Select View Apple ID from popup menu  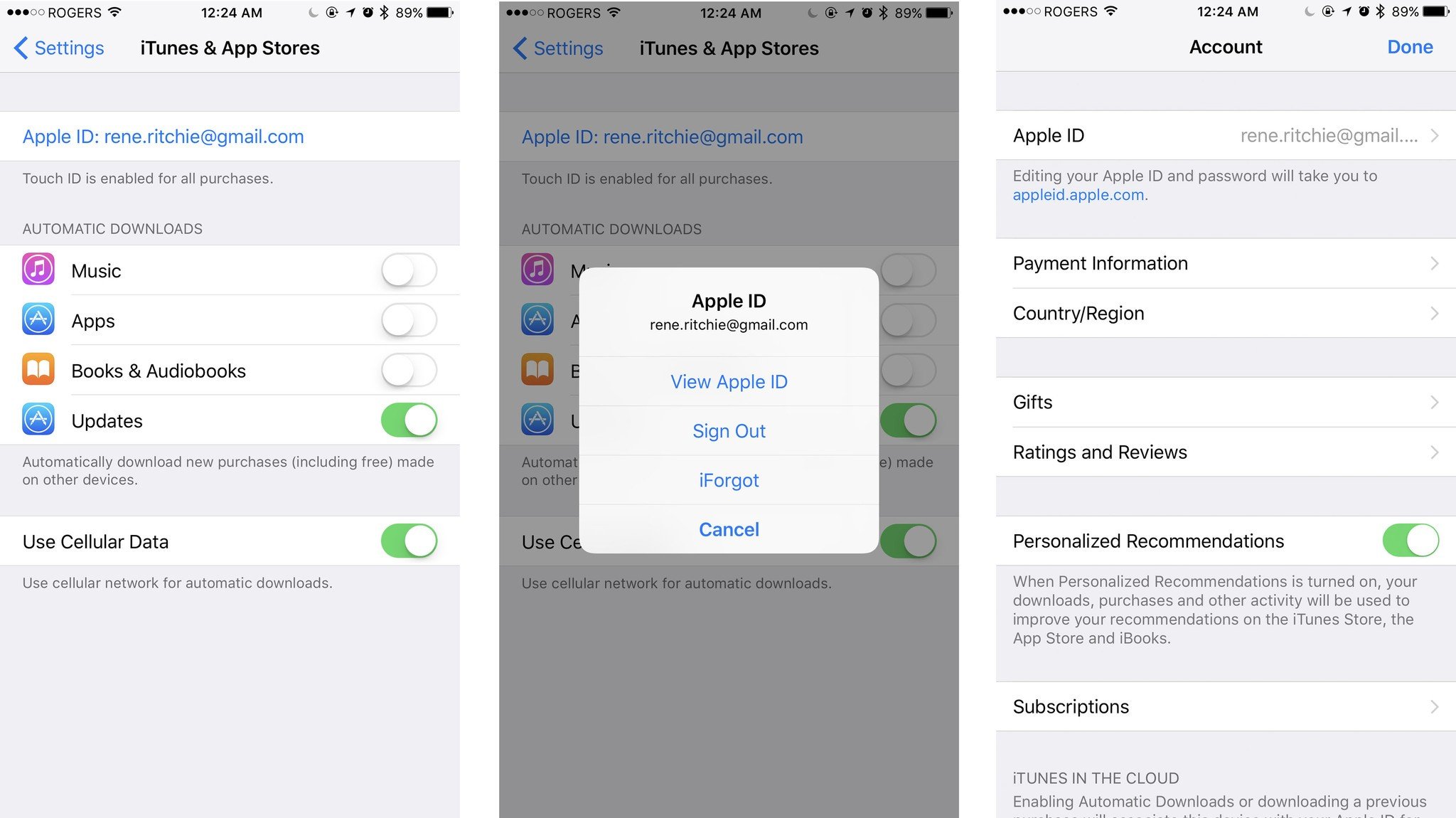click(729, 381)
